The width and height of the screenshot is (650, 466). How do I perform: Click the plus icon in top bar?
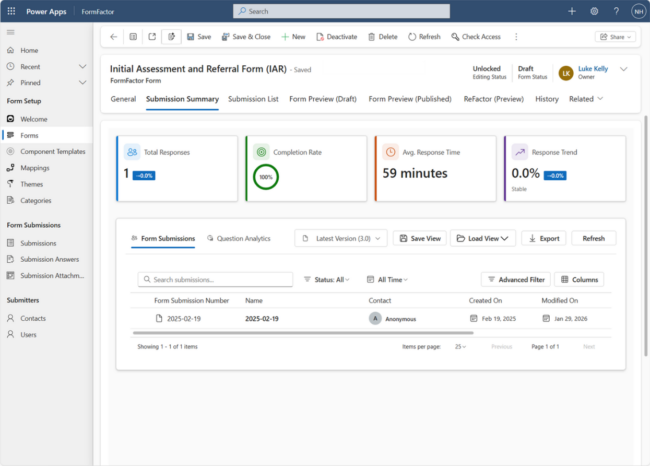(x=572, y=11)
